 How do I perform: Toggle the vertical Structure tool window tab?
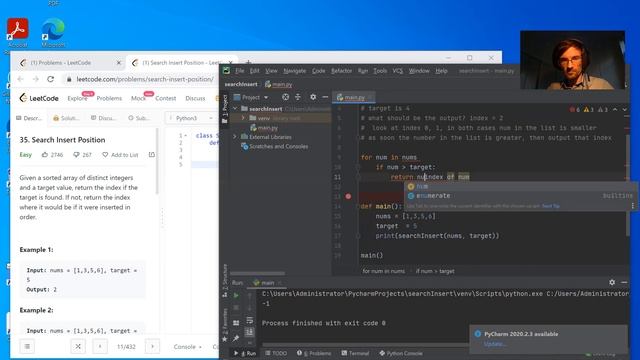pyautogui.click(x=224, y=280)
